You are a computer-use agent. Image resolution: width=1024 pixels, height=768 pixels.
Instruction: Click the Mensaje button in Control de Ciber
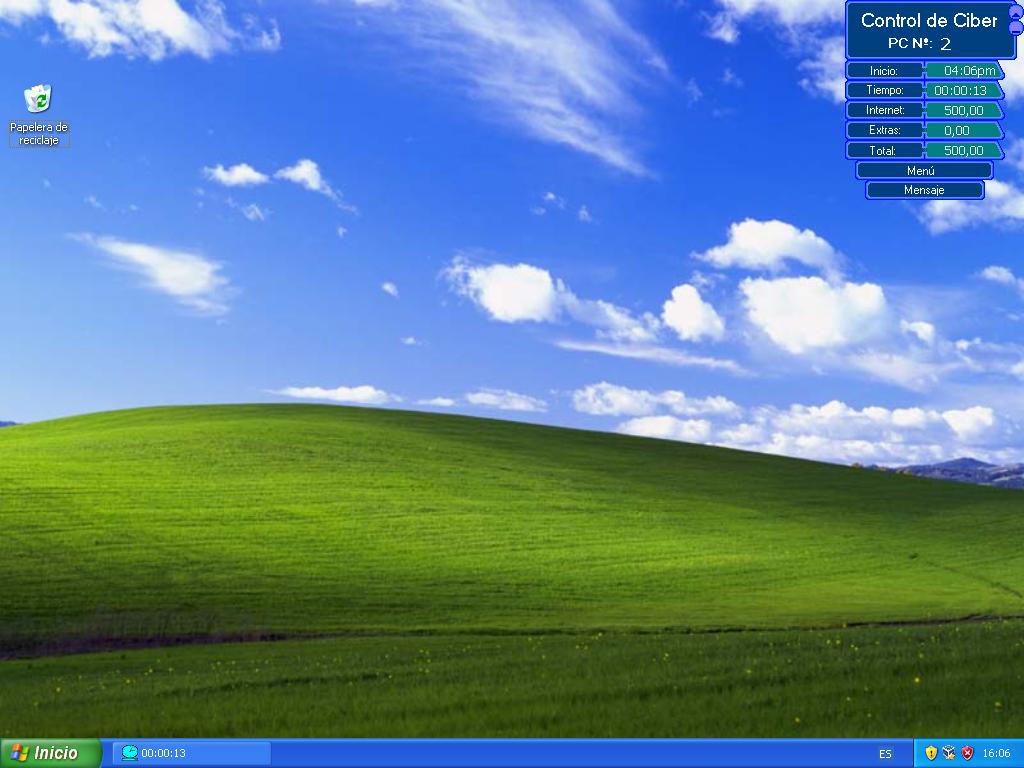click(923, 190)
